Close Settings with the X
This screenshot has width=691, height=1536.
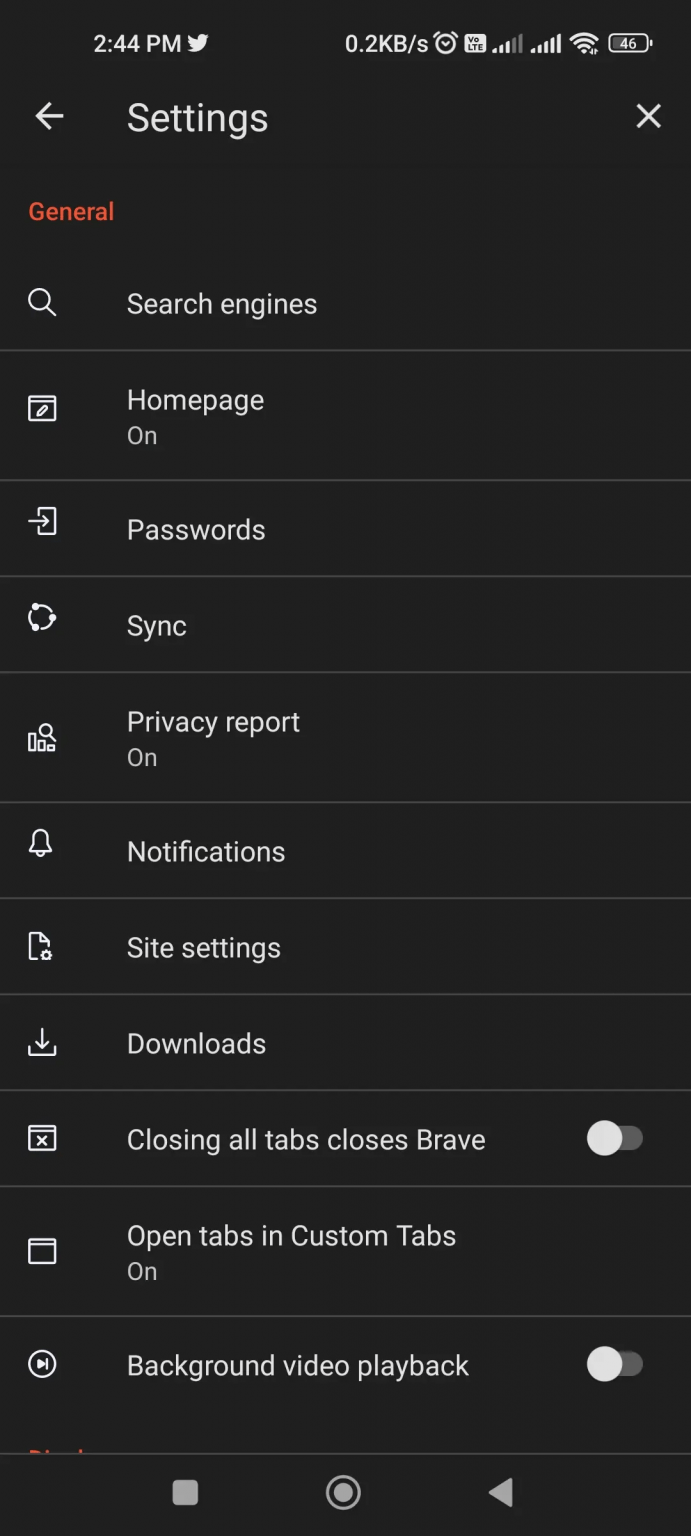[648, 116]
